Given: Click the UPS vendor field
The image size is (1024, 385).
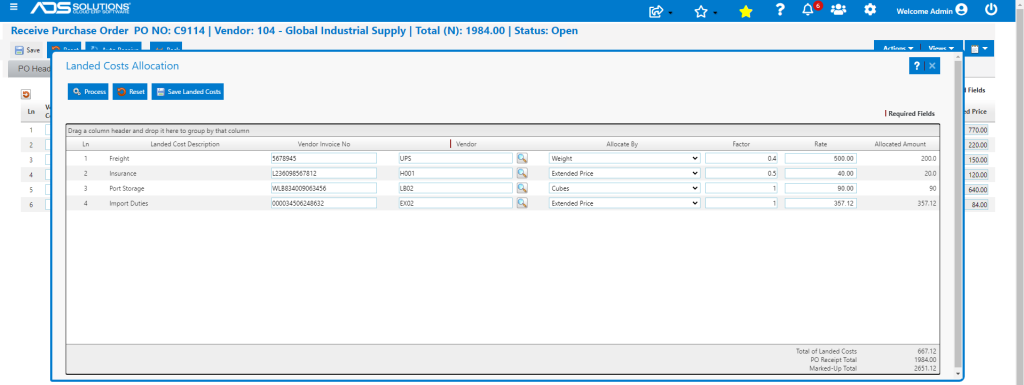Looking at the screenshot, I should click(x=456, y=158).
